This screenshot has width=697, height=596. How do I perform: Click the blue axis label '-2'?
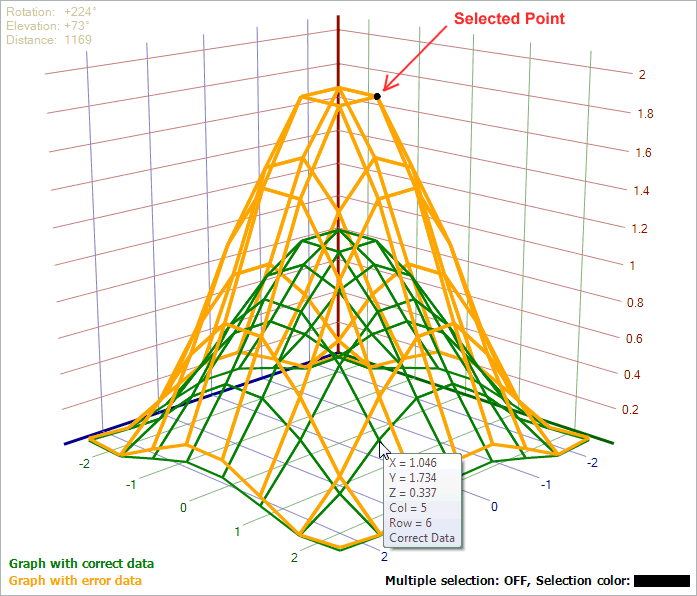pos(592,463)
